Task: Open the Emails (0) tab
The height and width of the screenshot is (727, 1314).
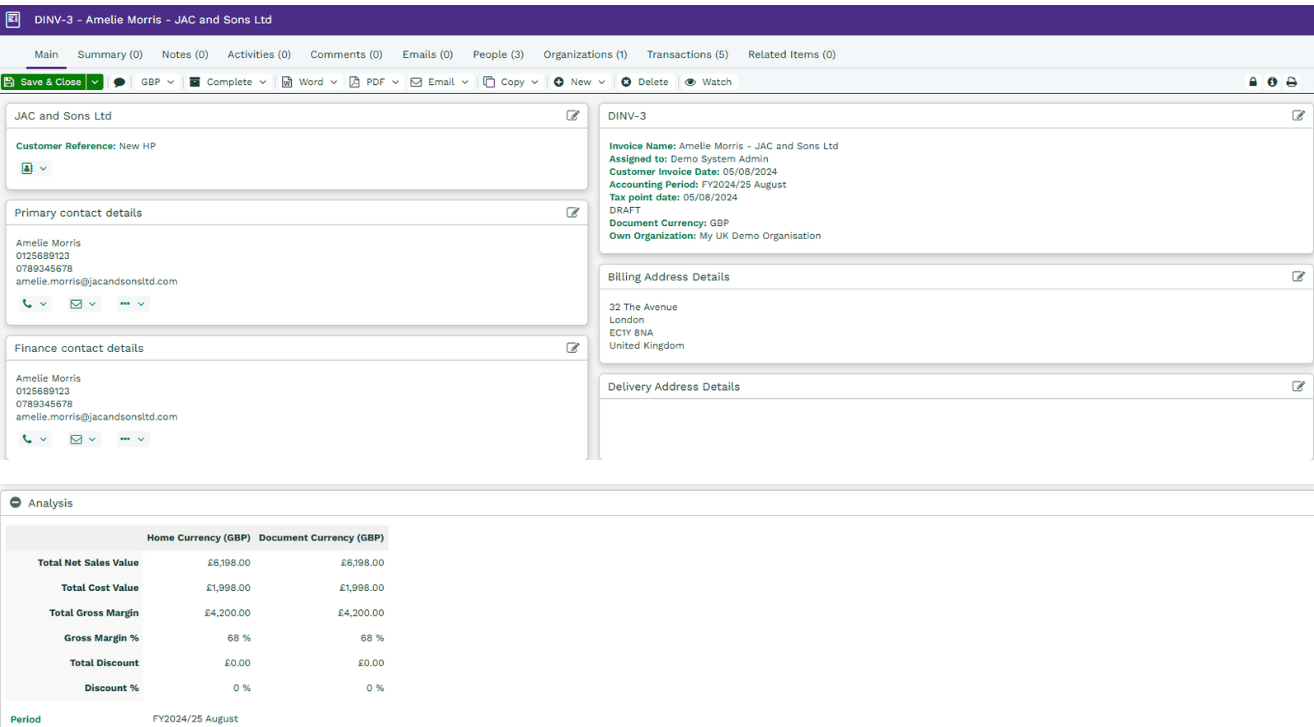Action: point(427,55)
